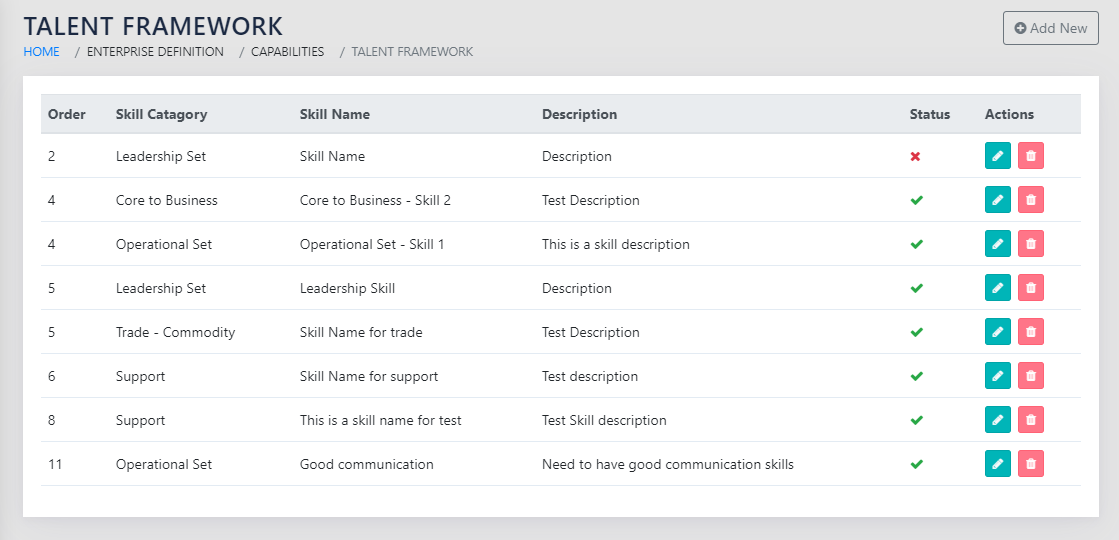The height and width of the screenshot is (540, 1119).
Task: Click the green check status for 'Good communication'
Action: pos(916,464)
